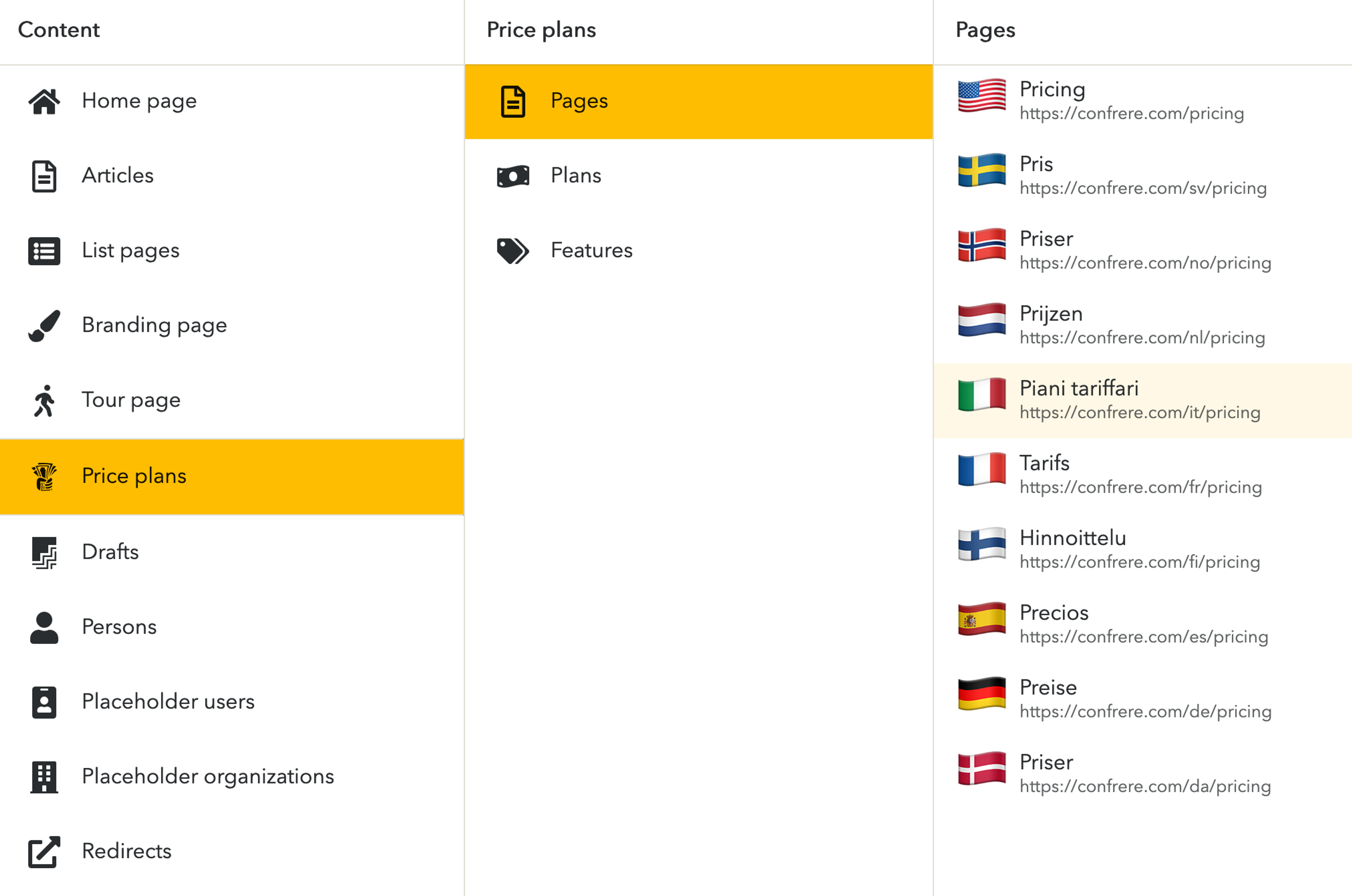This screenshot has width=1352, height=896.
Task: Click the ID badge Placeholder users icon
Action: pyautogui.click(x=44, y=702)
